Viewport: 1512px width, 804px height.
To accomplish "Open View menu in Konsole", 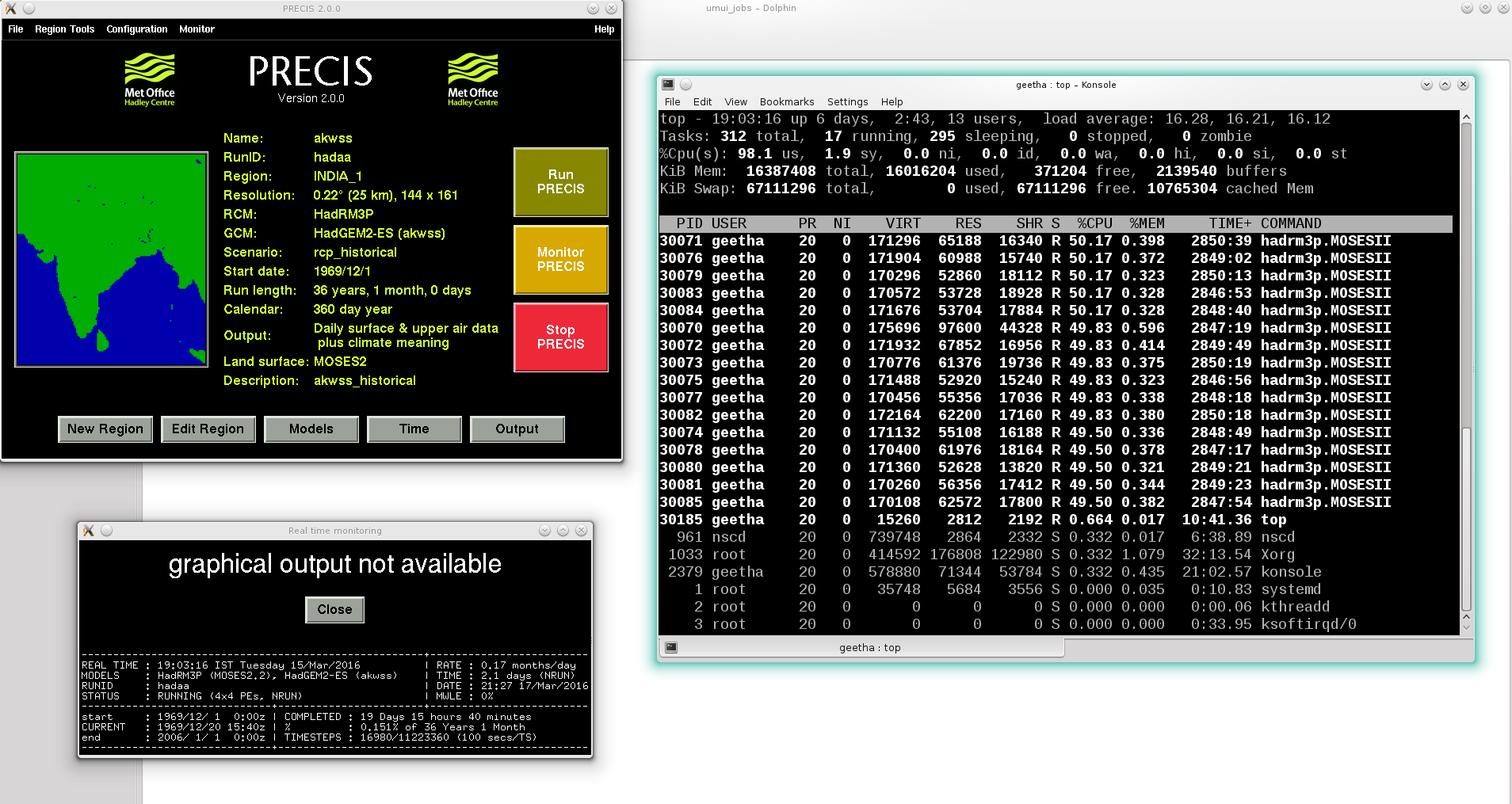I will (736, 102).
